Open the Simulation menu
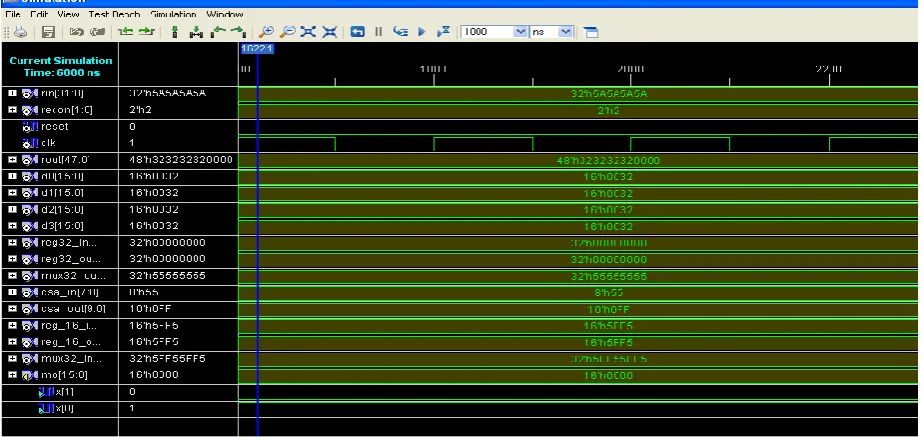923x442 pixels. pyautogui.click(x=173, y=14)
